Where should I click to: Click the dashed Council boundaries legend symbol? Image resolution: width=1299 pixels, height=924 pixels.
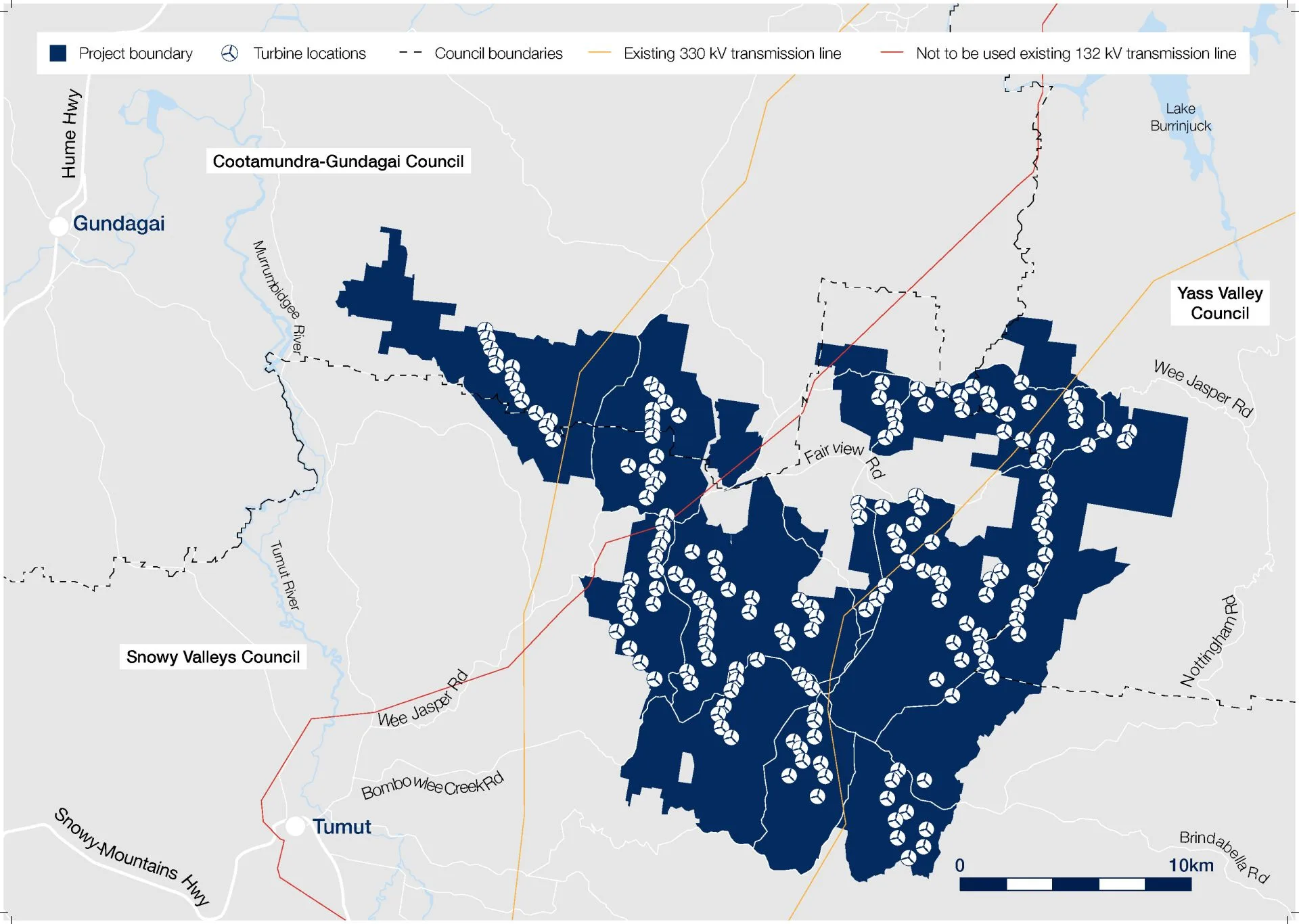click(410, 53)
